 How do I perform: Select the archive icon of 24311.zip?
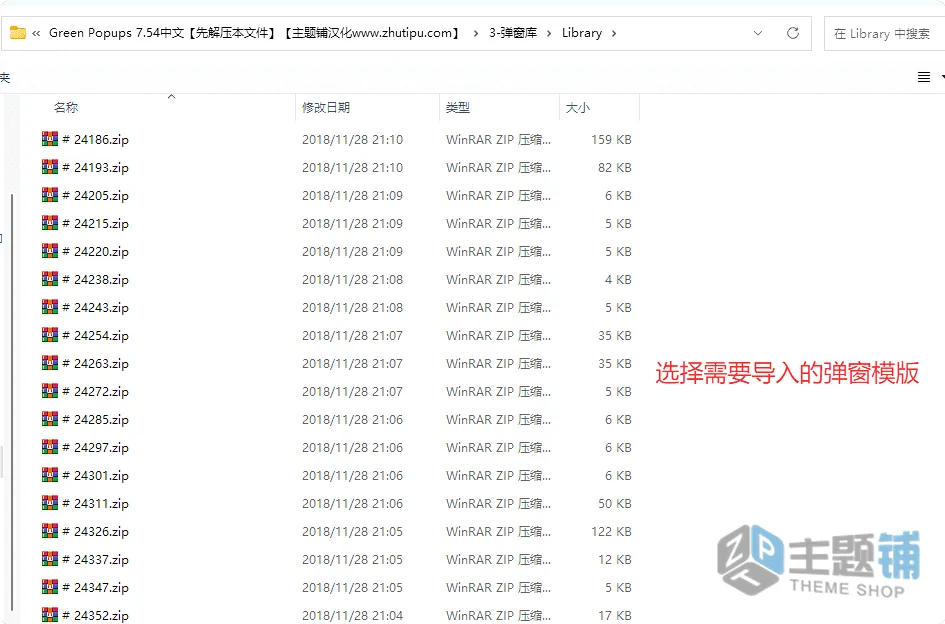click(50, 503)
